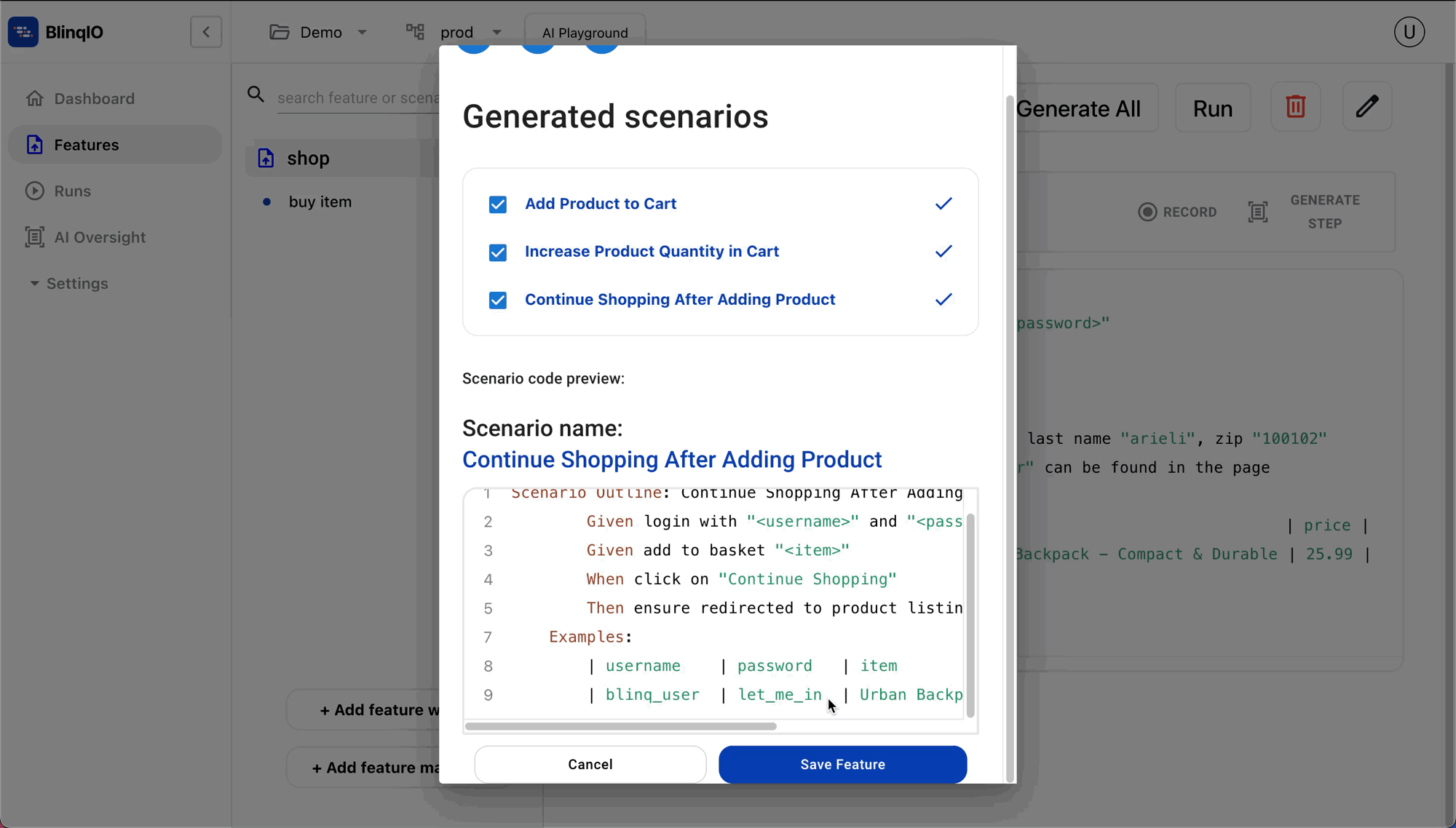Click the pencil edit icon
1456x828 pixels.
tap(1367, 107)
